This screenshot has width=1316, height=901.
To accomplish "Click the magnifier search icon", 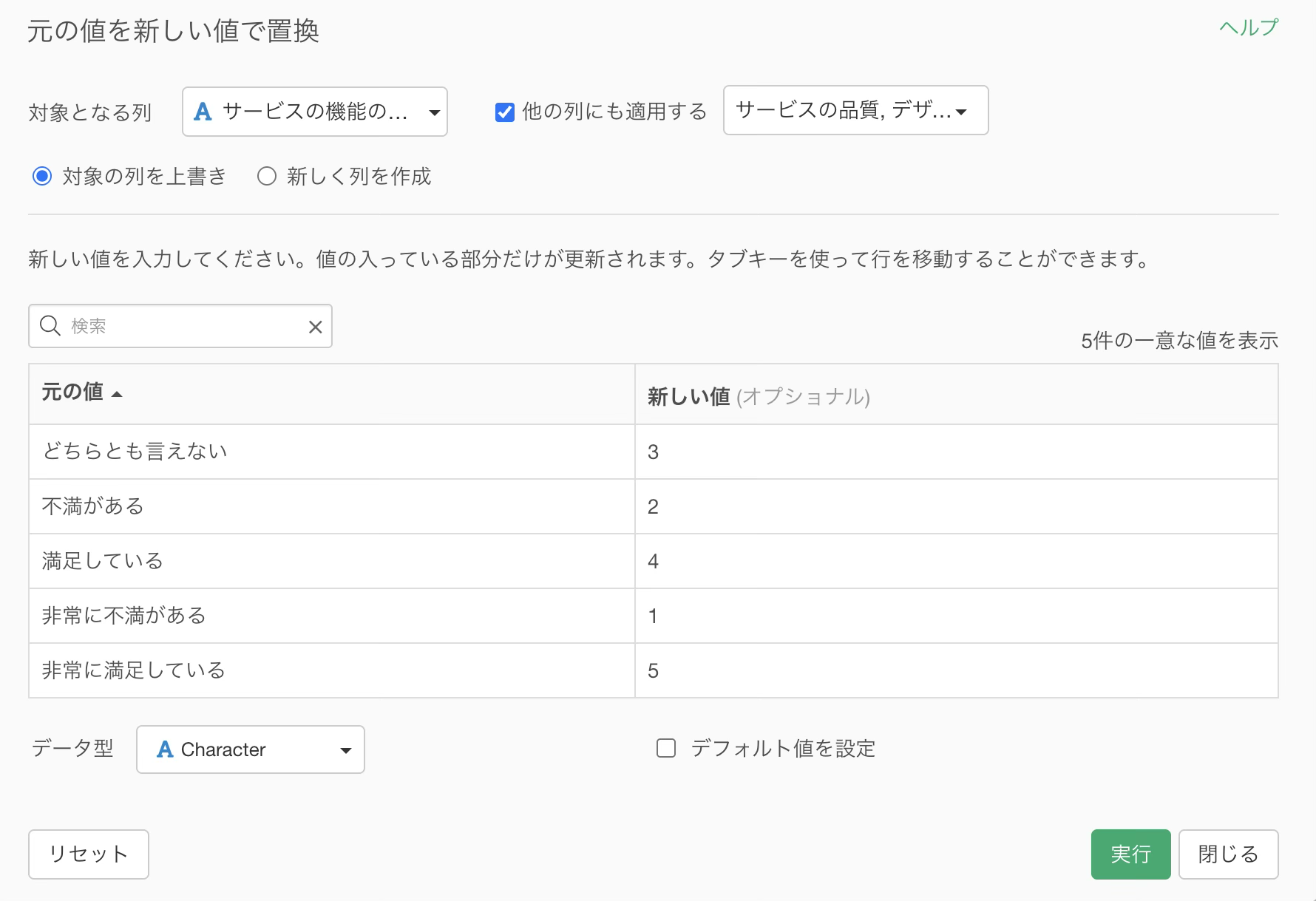I will coord(50,326).
